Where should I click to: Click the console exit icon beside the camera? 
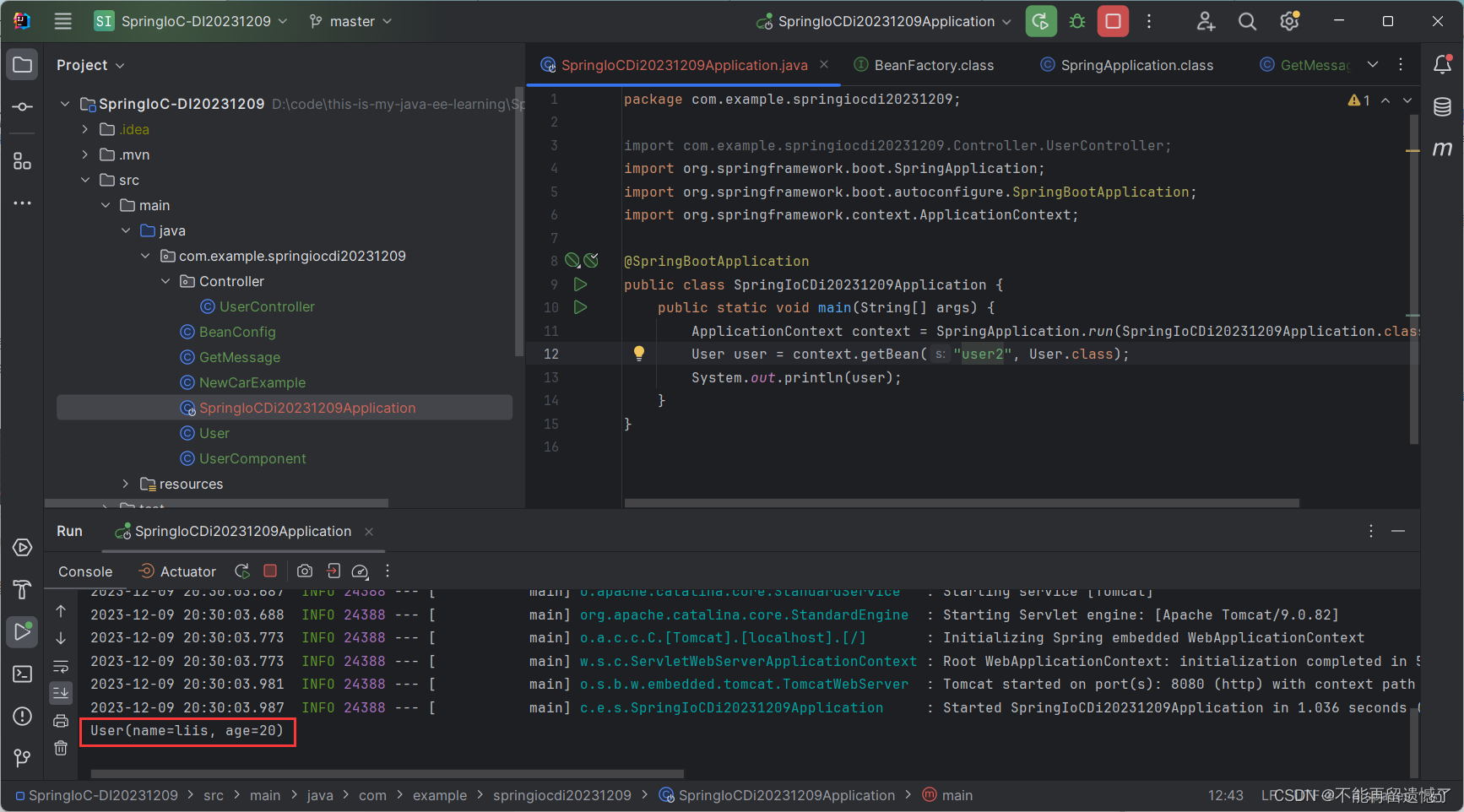pos(333,571)
